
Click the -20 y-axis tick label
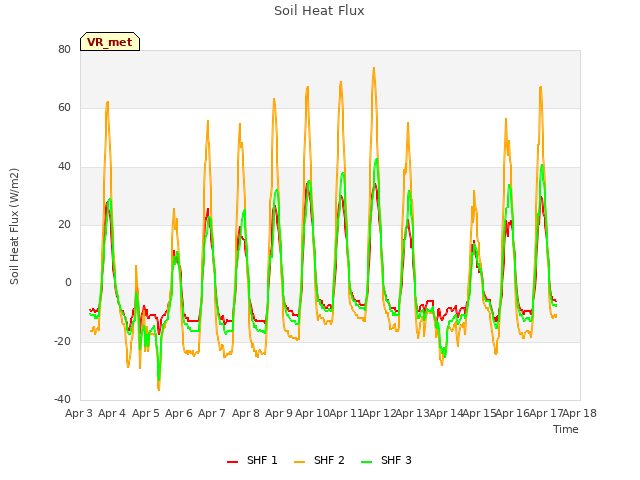(62, 341)
